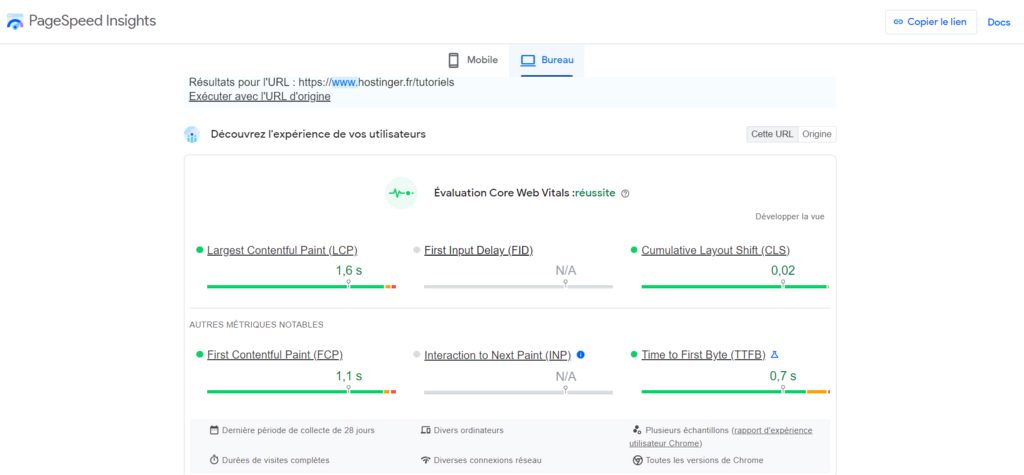Open the Docs link
The width and height of the screenshot is (1024, 475).
tap(998, 22)
